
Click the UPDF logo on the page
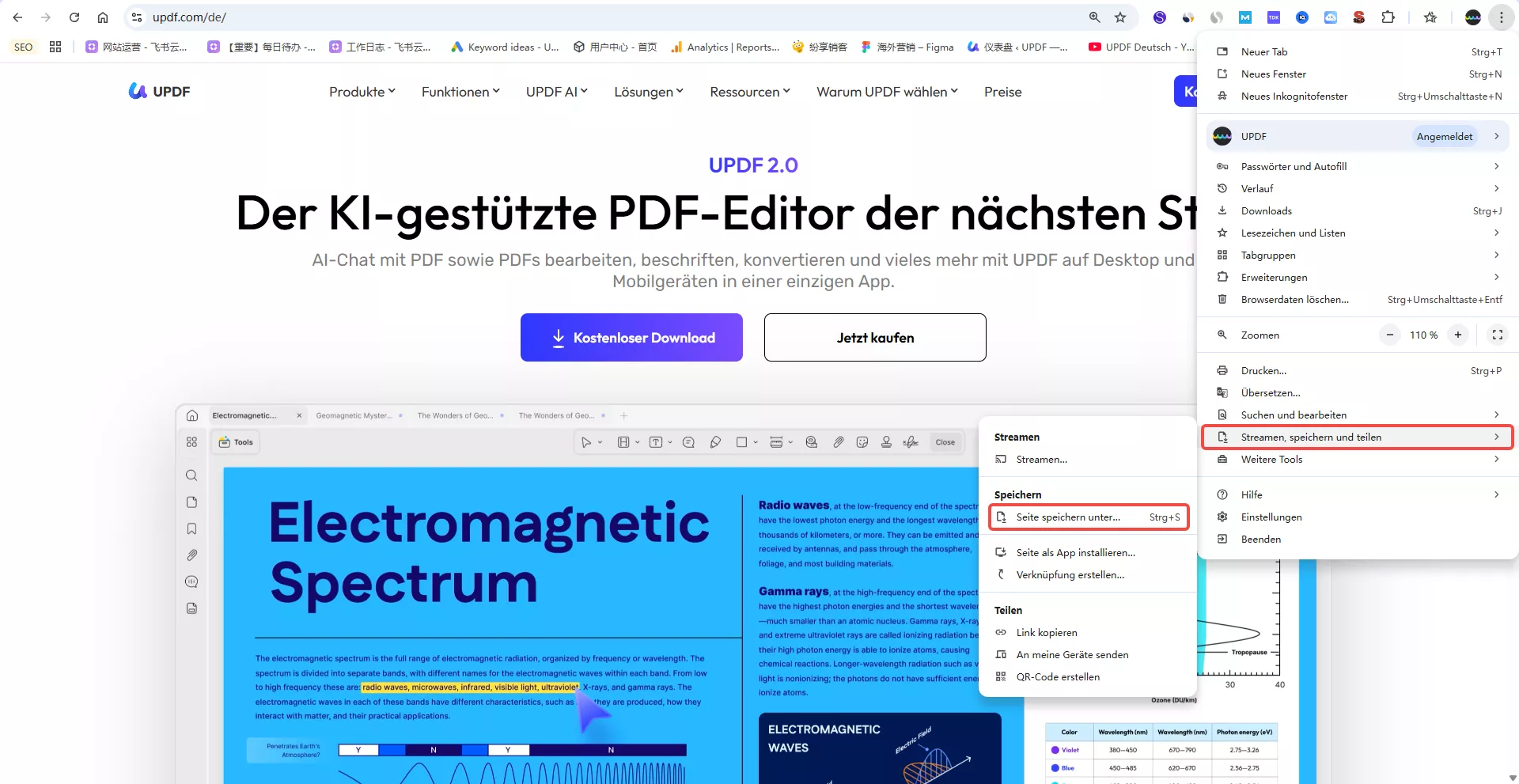(159, 92)
